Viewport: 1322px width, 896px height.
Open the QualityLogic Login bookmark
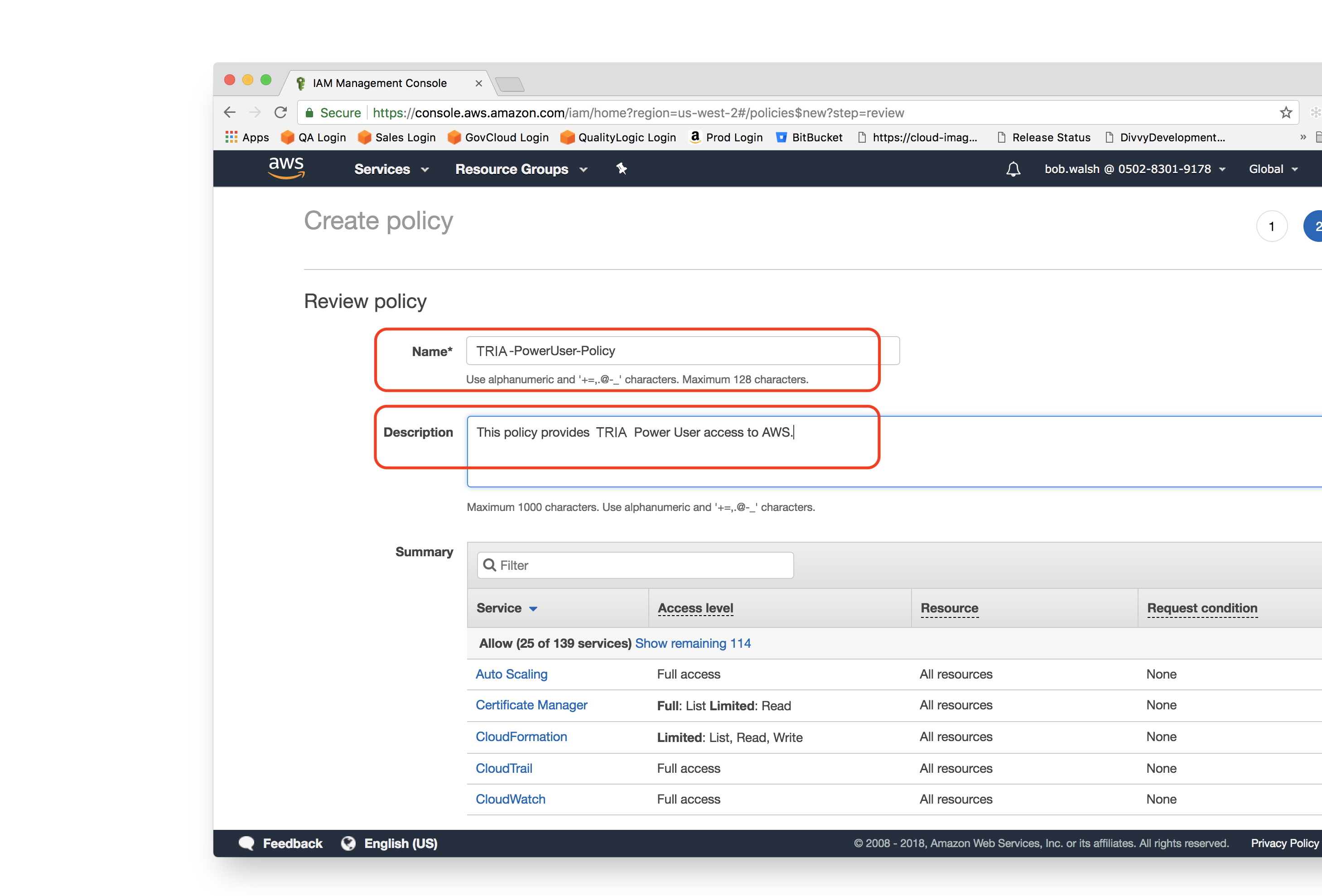pyautogui.click(x=618, y=137)
